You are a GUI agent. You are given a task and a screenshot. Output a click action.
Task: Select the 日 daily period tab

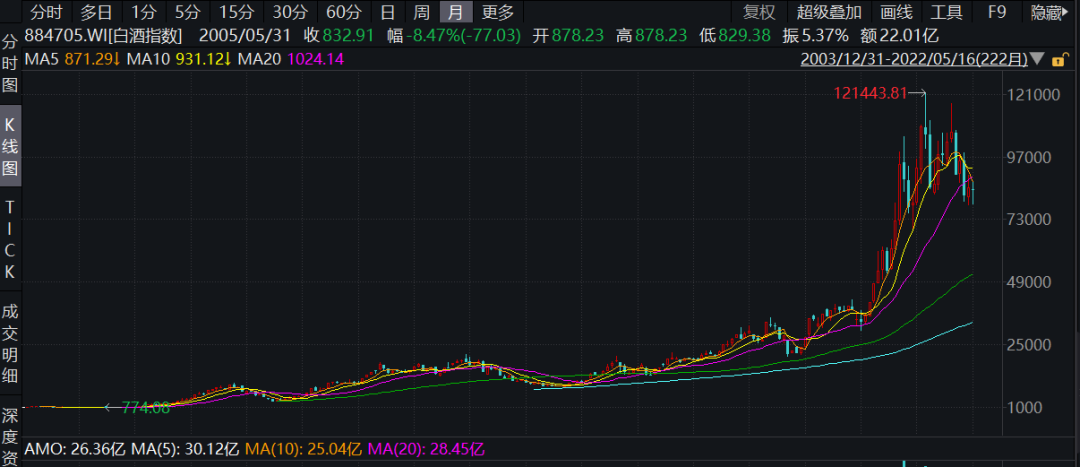coord(388,12)
